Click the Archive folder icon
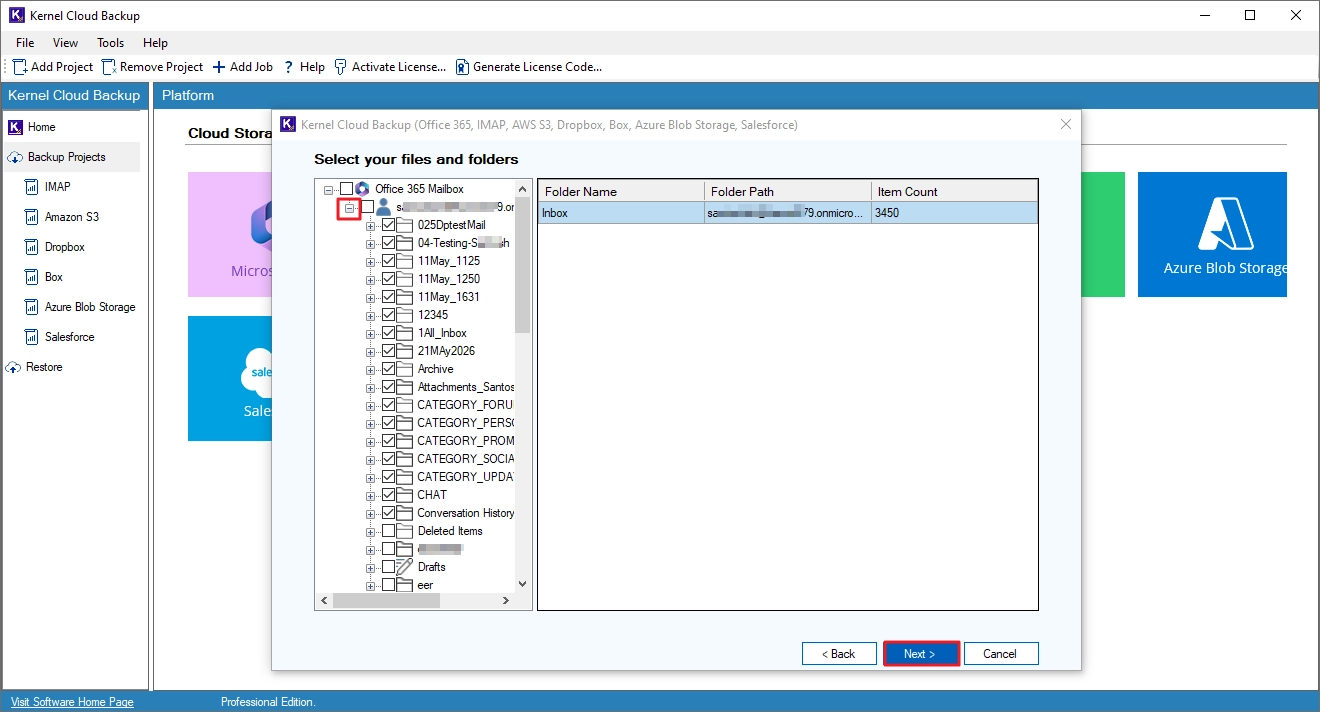 click(405, 369)
